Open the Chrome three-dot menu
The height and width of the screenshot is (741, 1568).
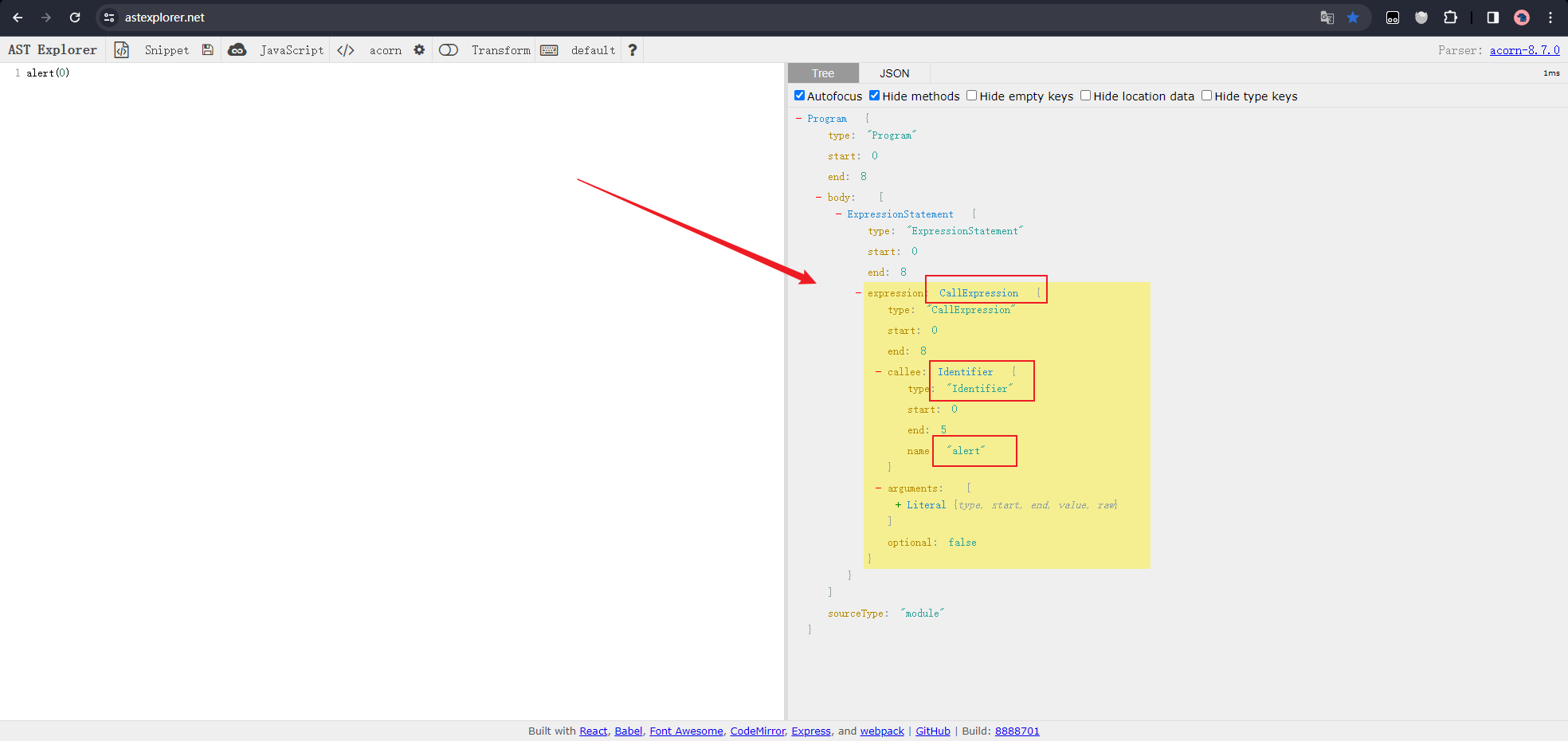pos(1550,18)
